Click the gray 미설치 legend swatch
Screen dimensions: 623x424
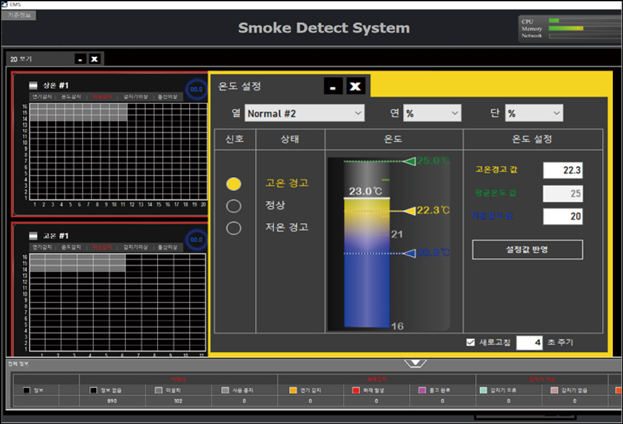(x=159, y=390)
